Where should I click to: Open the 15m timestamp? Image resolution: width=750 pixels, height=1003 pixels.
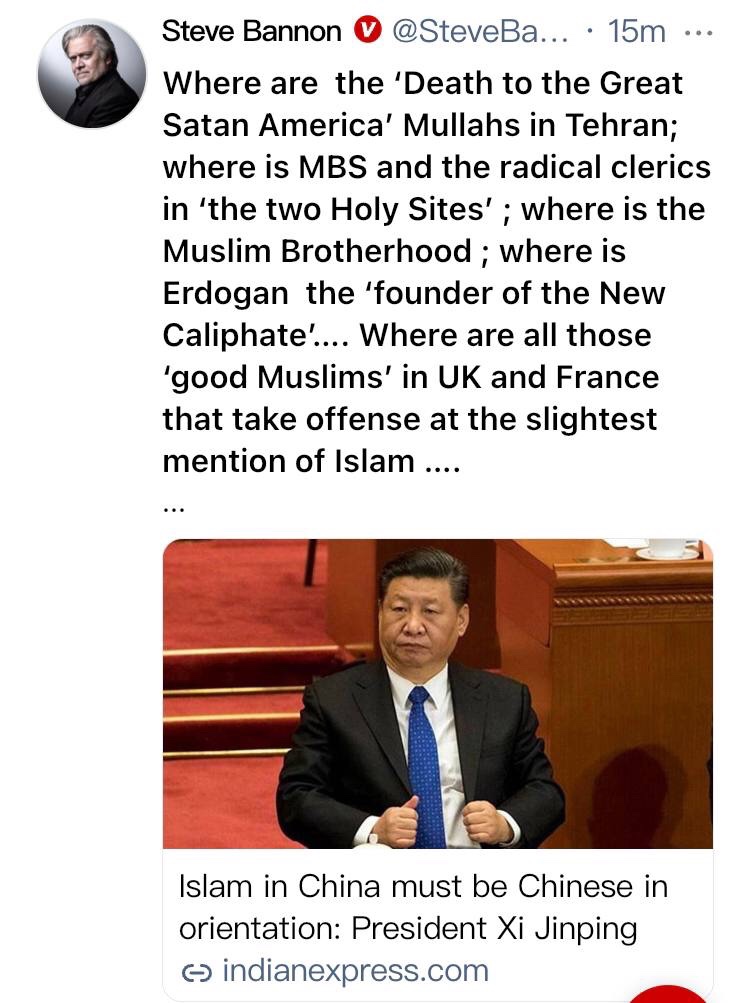pyautogui.click(x=636, y=31)
